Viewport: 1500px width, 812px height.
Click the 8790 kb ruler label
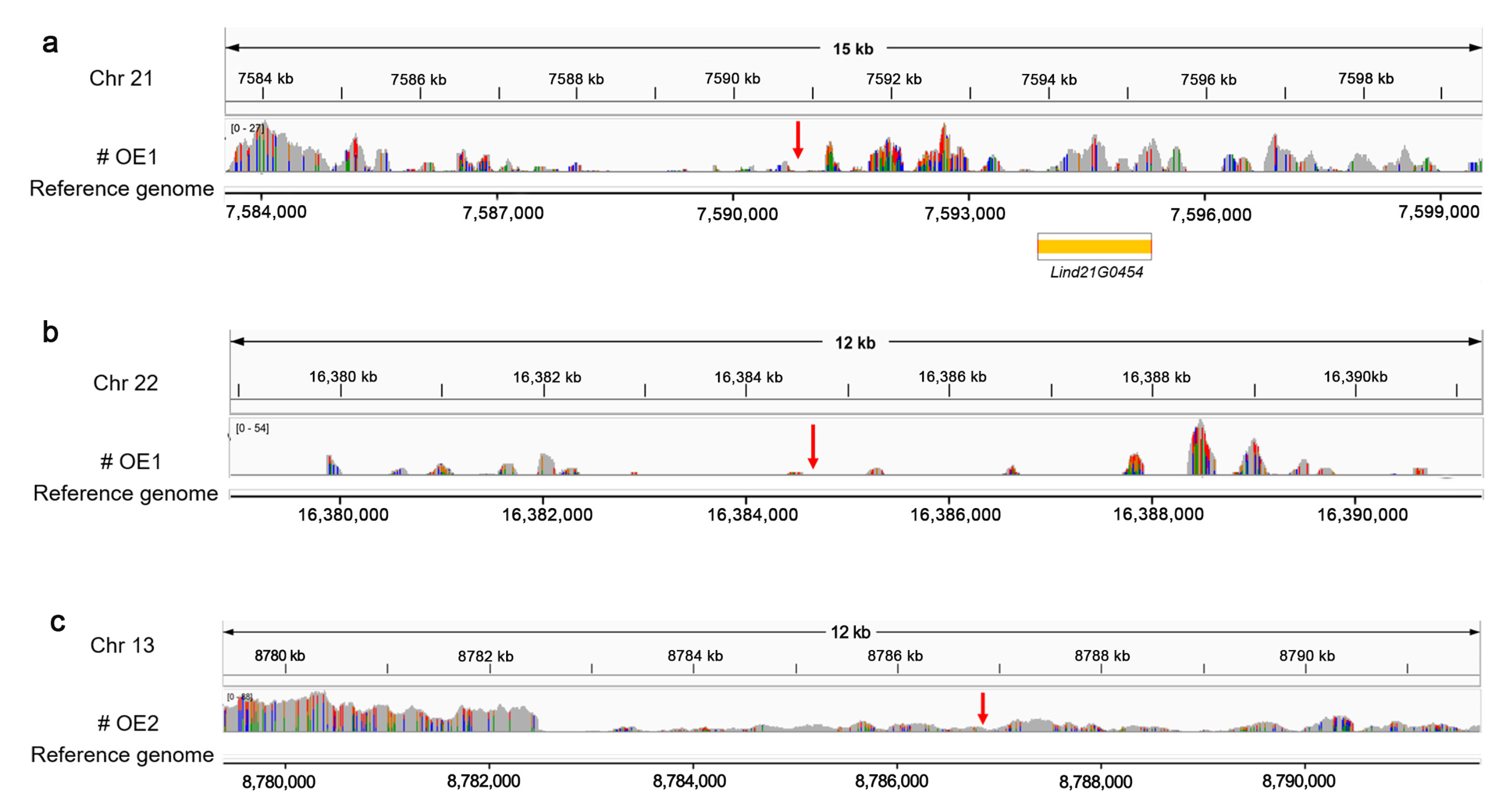(x=1307, y=655)
